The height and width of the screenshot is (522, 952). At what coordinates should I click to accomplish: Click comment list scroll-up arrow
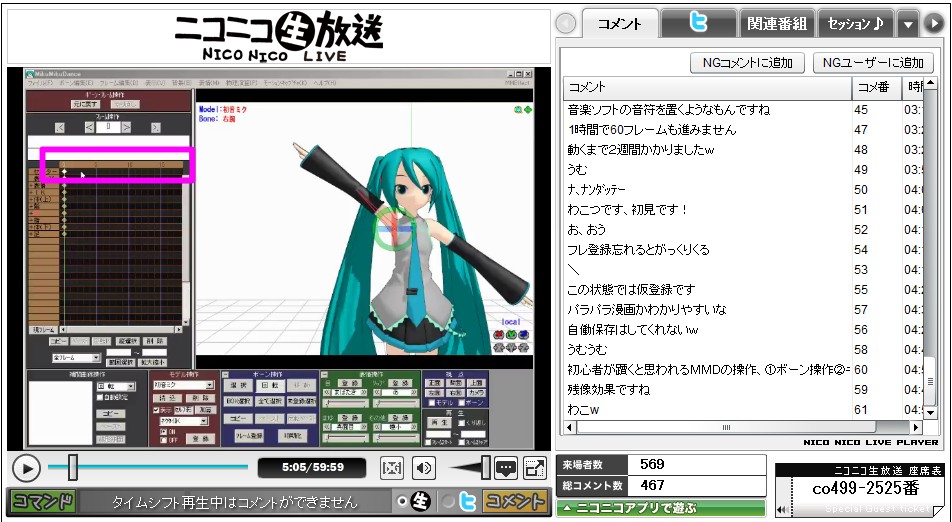pos(930,83)
